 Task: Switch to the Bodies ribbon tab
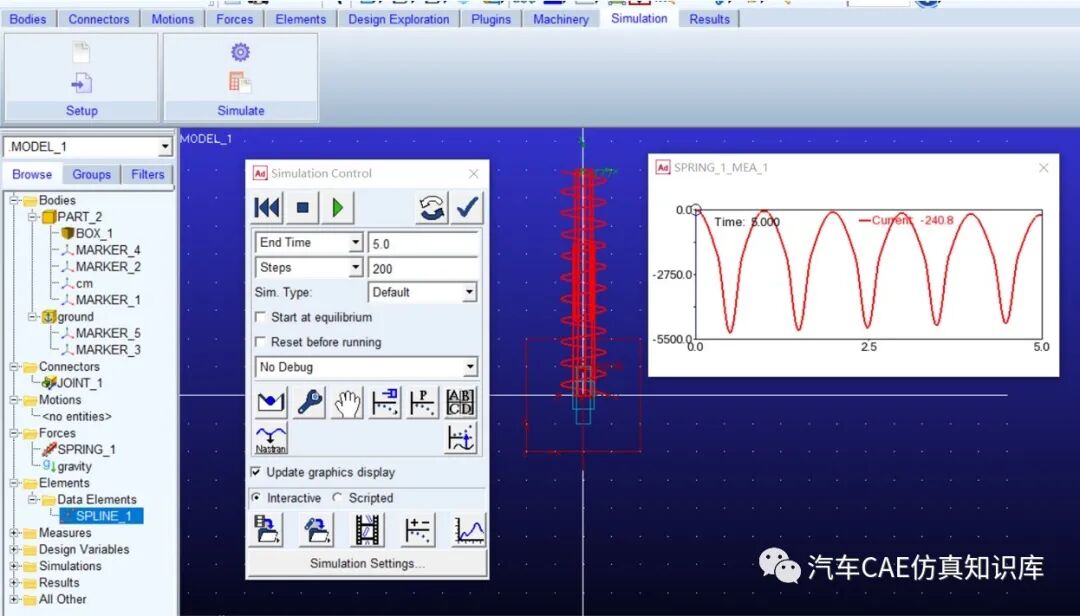(x=28, y=19)
